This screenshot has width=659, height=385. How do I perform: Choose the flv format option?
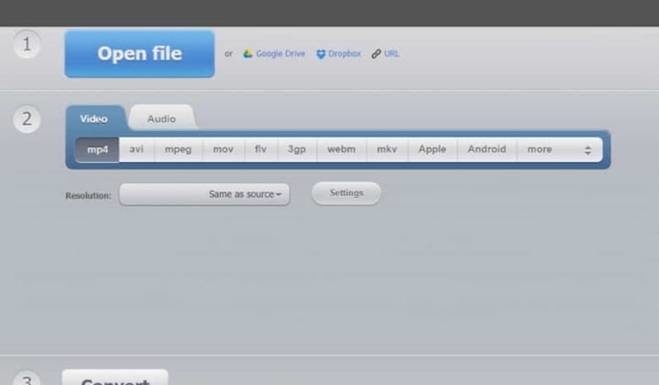tap(261, 149)
